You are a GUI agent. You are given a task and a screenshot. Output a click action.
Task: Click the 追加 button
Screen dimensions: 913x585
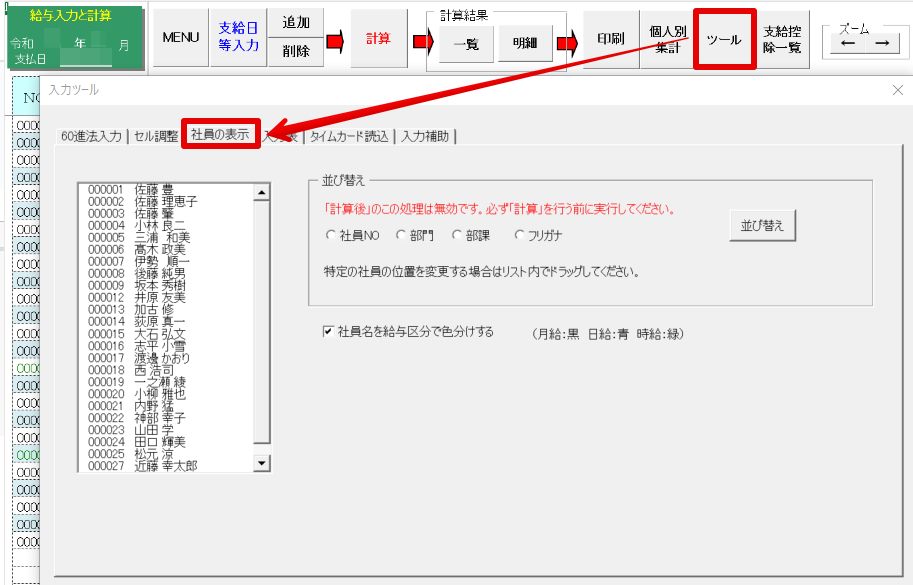pos(296,24)
